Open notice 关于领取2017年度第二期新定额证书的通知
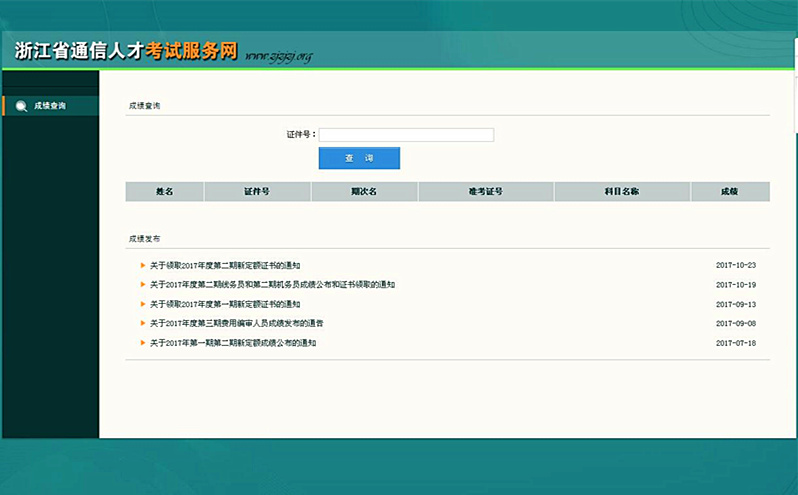This screenshot has width=798, height=495. 225,265
